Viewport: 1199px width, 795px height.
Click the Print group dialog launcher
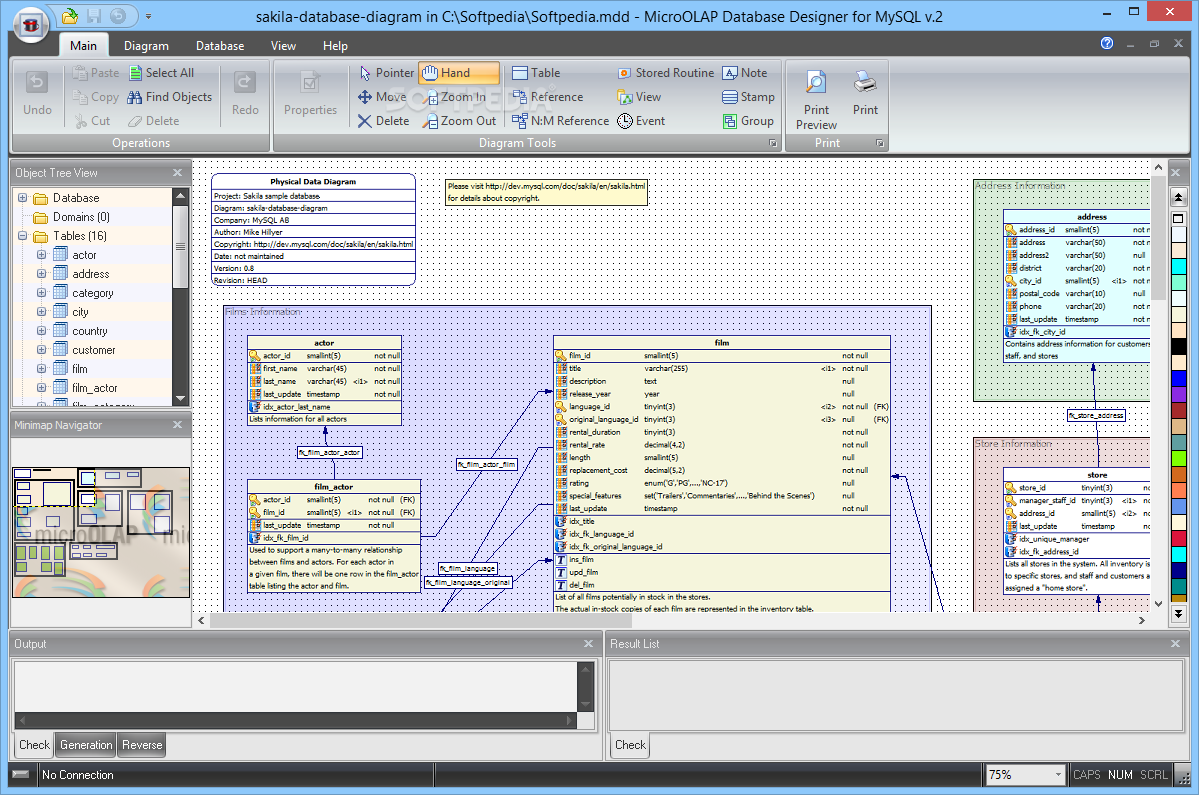point(879,143)
